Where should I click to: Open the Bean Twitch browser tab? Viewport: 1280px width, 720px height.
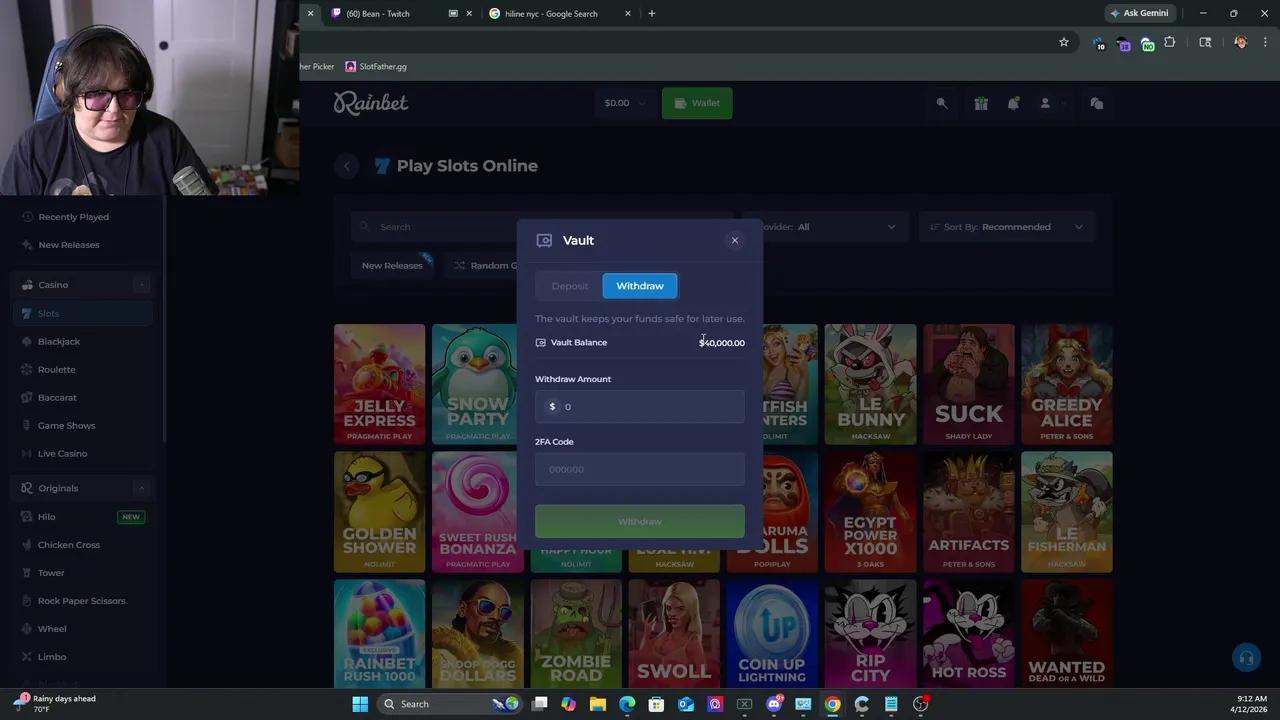(x=378, y=13)
